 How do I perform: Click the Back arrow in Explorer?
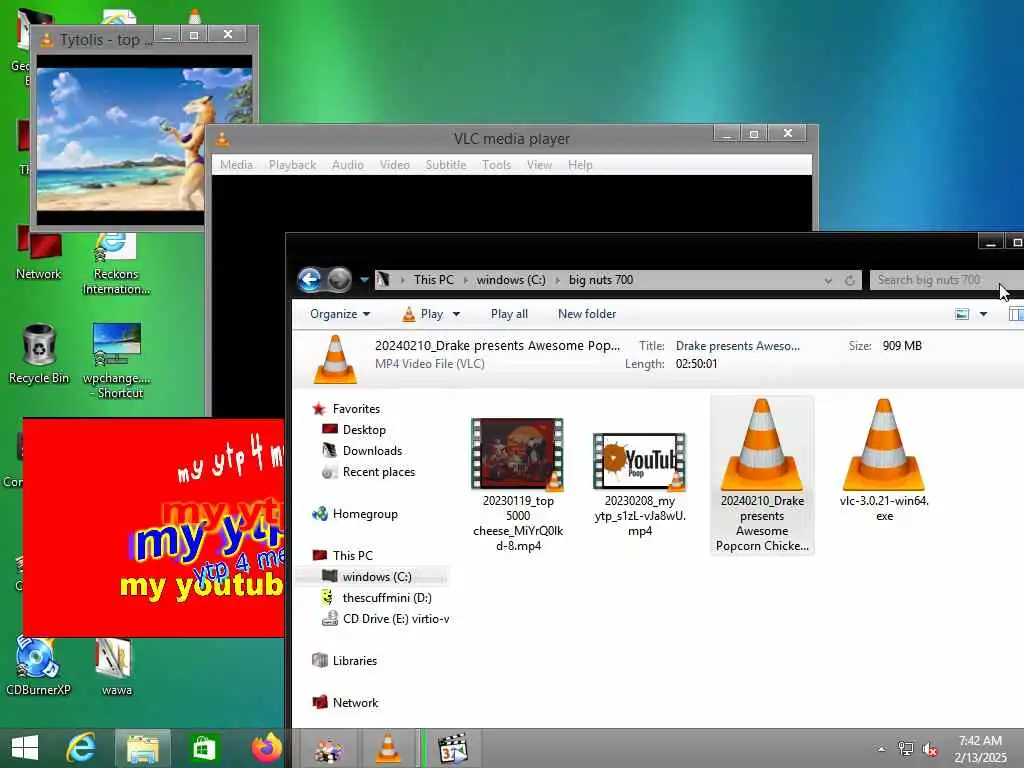(x=310, y=280)
